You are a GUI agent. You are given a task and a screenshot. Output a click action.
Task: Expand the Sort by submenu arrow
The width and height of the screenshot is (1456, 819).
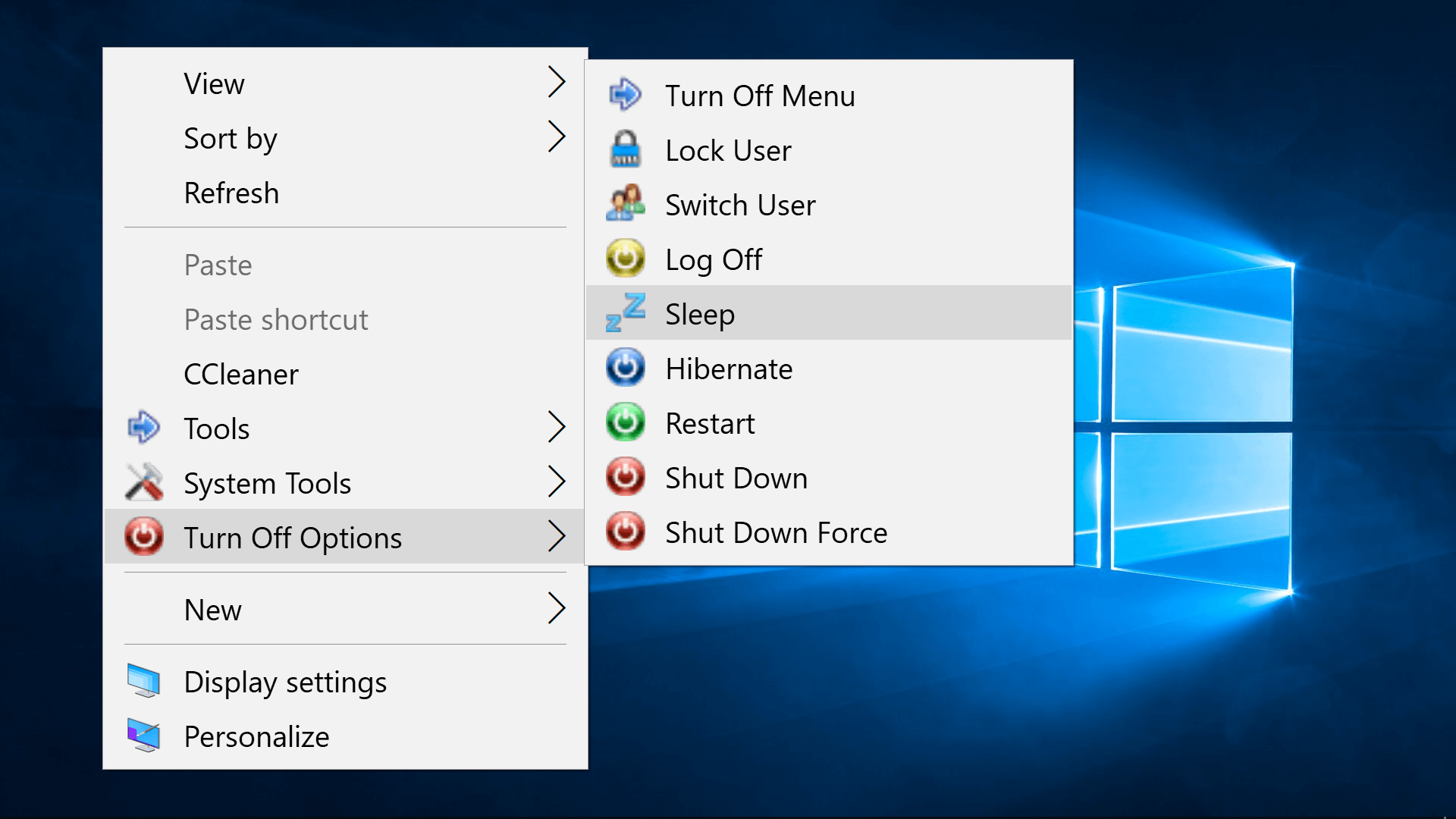click(557, 137)
